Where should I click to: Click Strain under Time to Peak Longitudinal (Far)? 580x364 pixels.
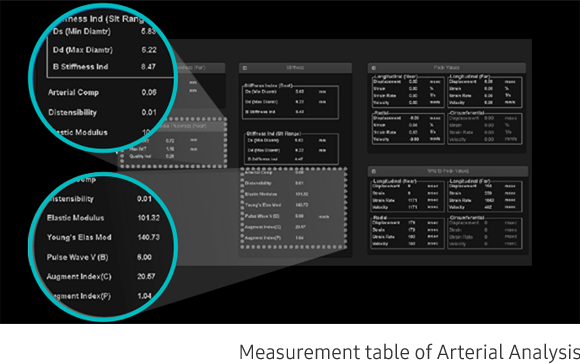tap(454, 193)
